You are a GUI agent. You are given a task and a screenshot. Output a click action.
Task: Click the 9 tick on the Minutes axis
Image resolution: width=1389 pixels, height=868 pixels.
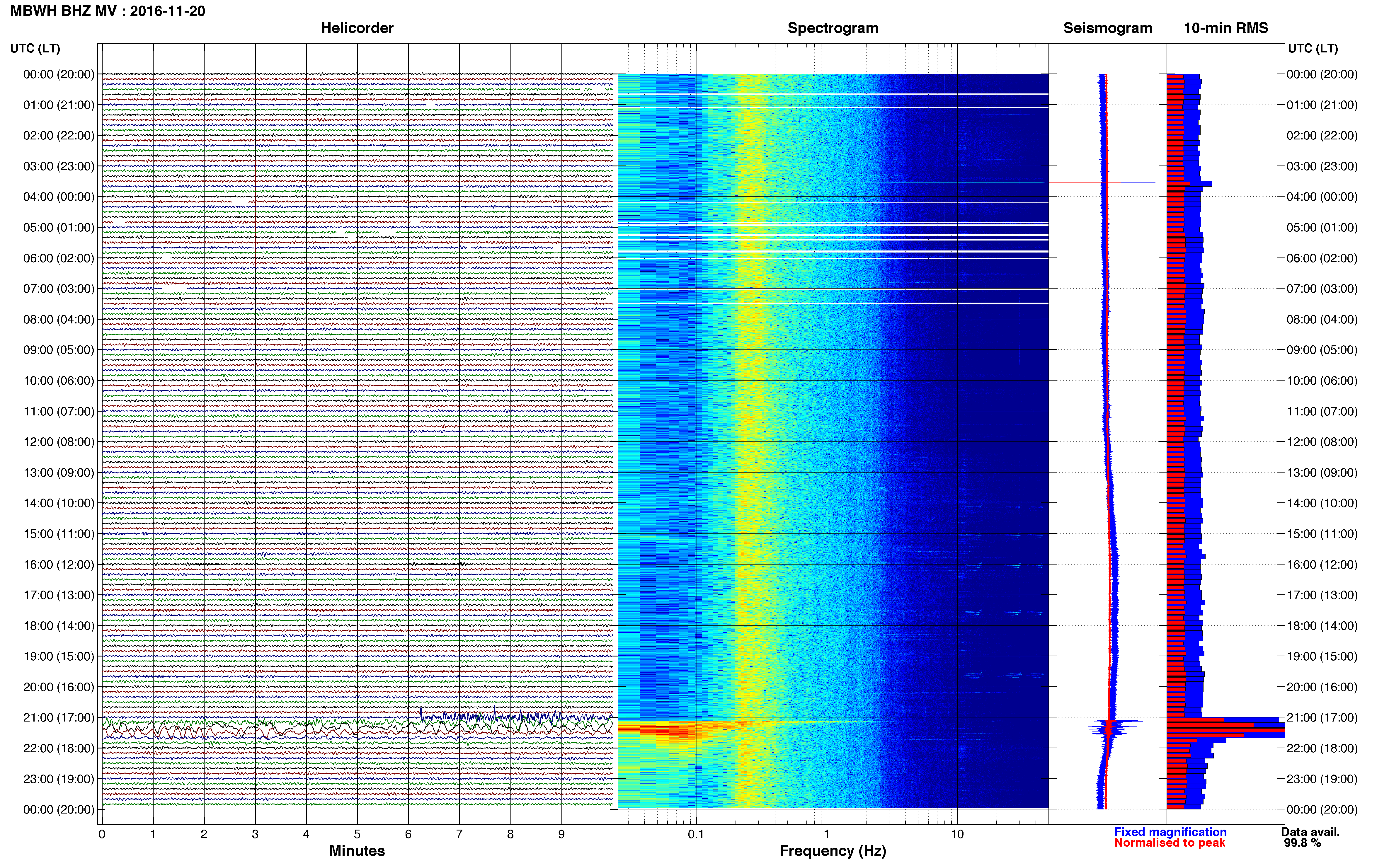tap(561, 835)
